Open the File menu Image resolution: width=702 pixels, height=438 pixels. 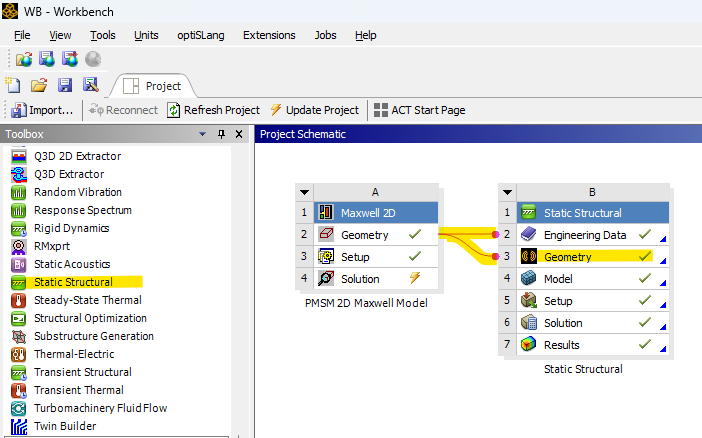click(22, 35)
